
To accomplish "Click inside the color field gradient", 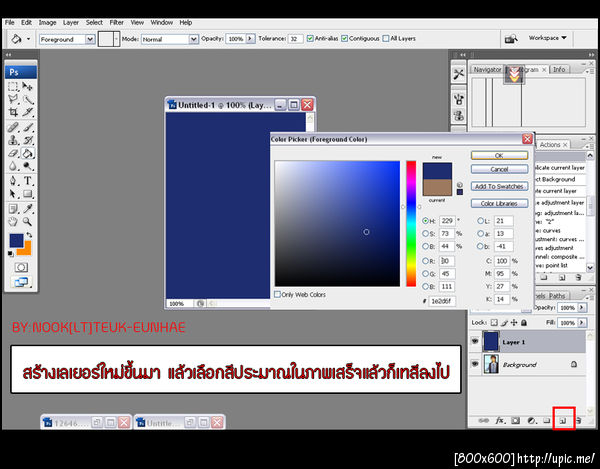I will [x=337, y=223].
